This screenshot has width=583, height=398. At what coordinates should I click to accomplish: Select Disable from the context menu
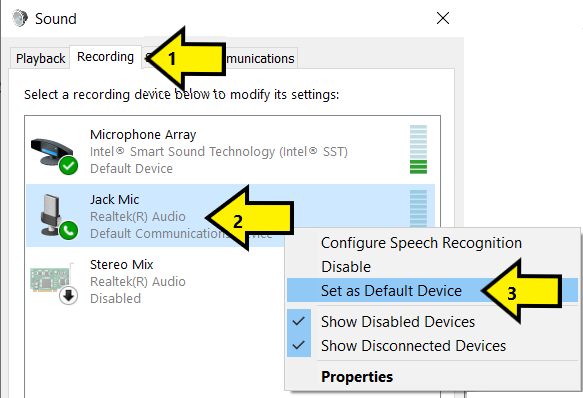click(x=346, y=267)
